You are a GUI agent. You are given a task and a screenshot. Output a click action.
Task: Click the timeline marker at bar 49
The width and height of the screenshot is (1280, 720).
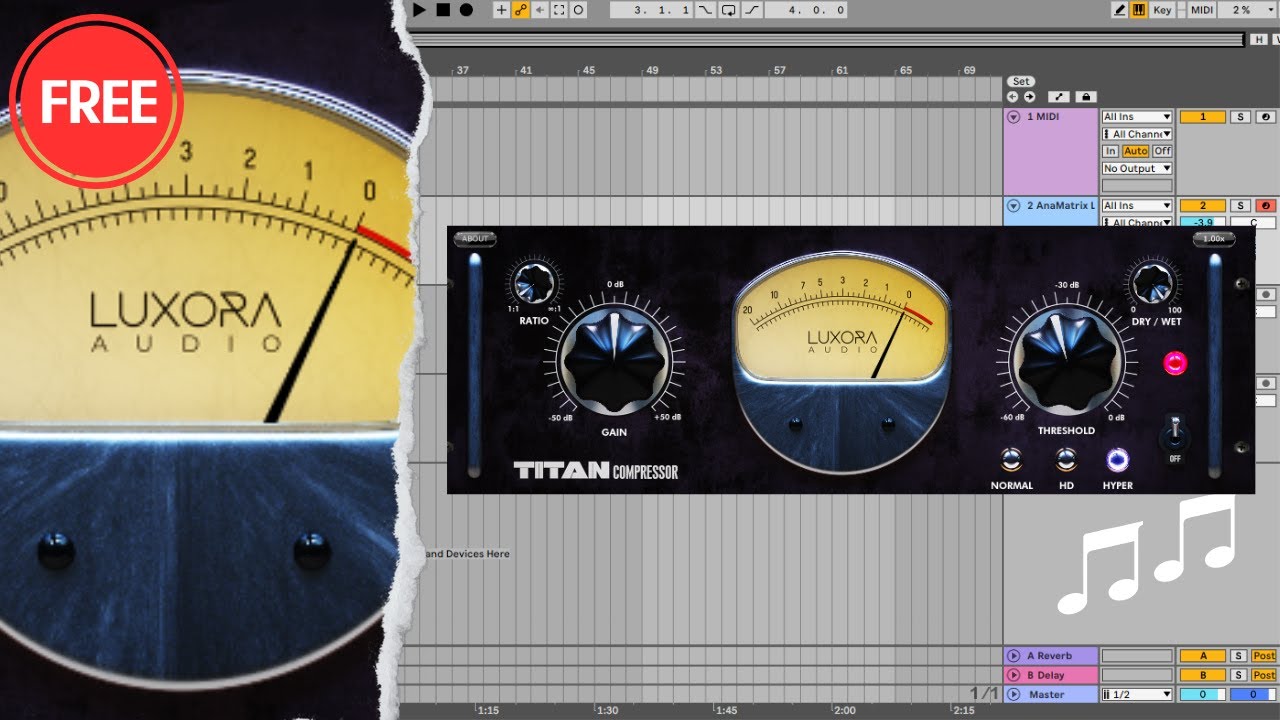pos(652,71)
